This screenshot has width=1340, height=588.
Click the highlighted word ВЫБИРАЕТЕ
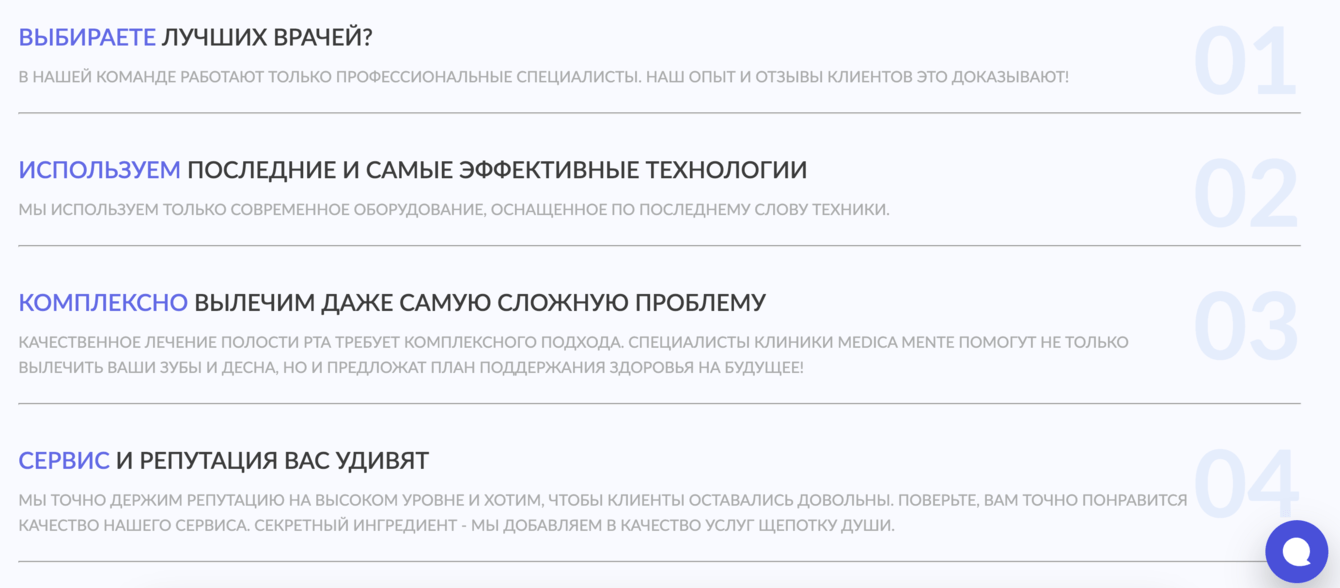click(87, 38)
